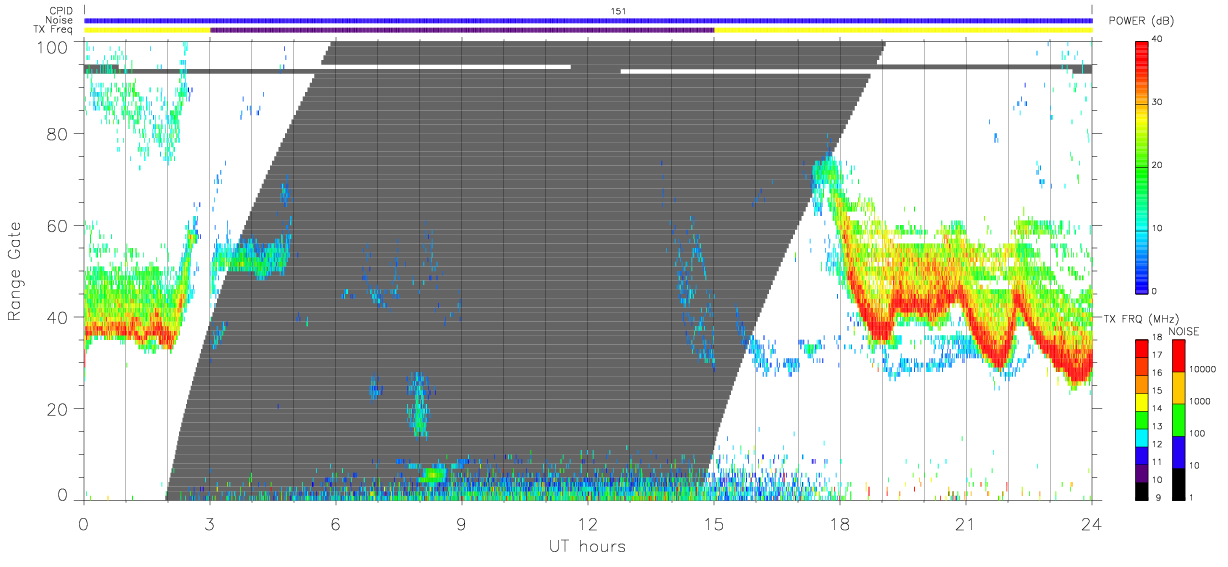
Task: Click the 9 tick label on UT hours axis
Action: [462, 523]
